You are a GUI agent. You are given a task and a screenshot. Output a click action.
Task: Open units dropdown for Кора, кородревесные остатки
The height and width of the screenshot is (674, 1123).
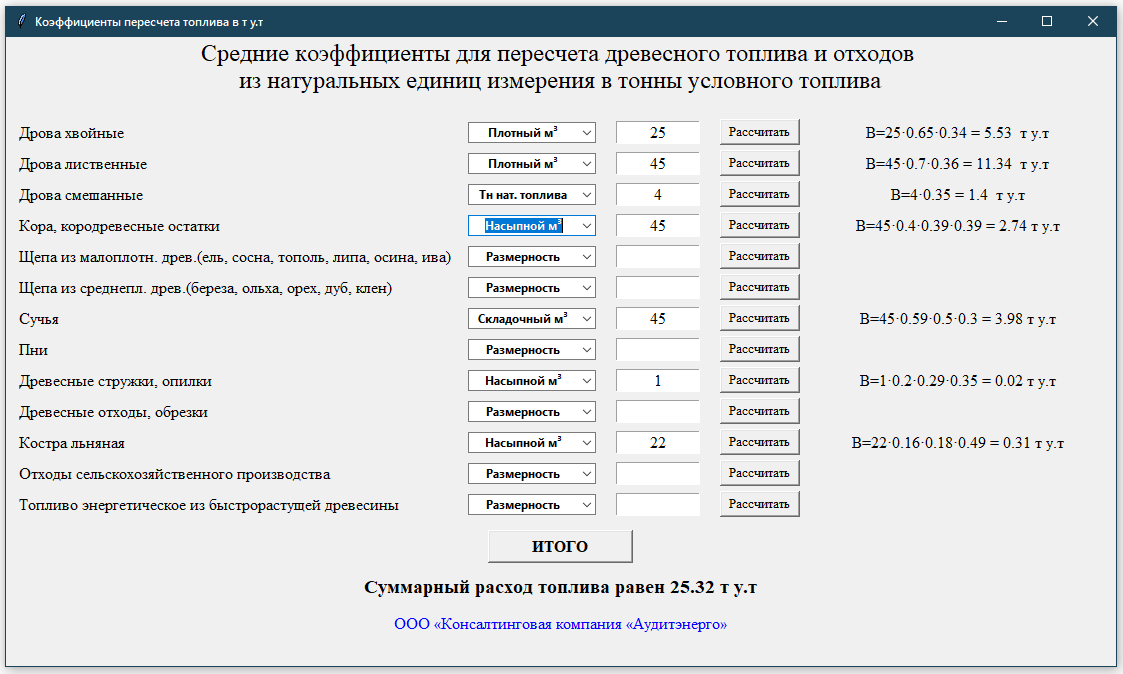(x=531, y=226)
